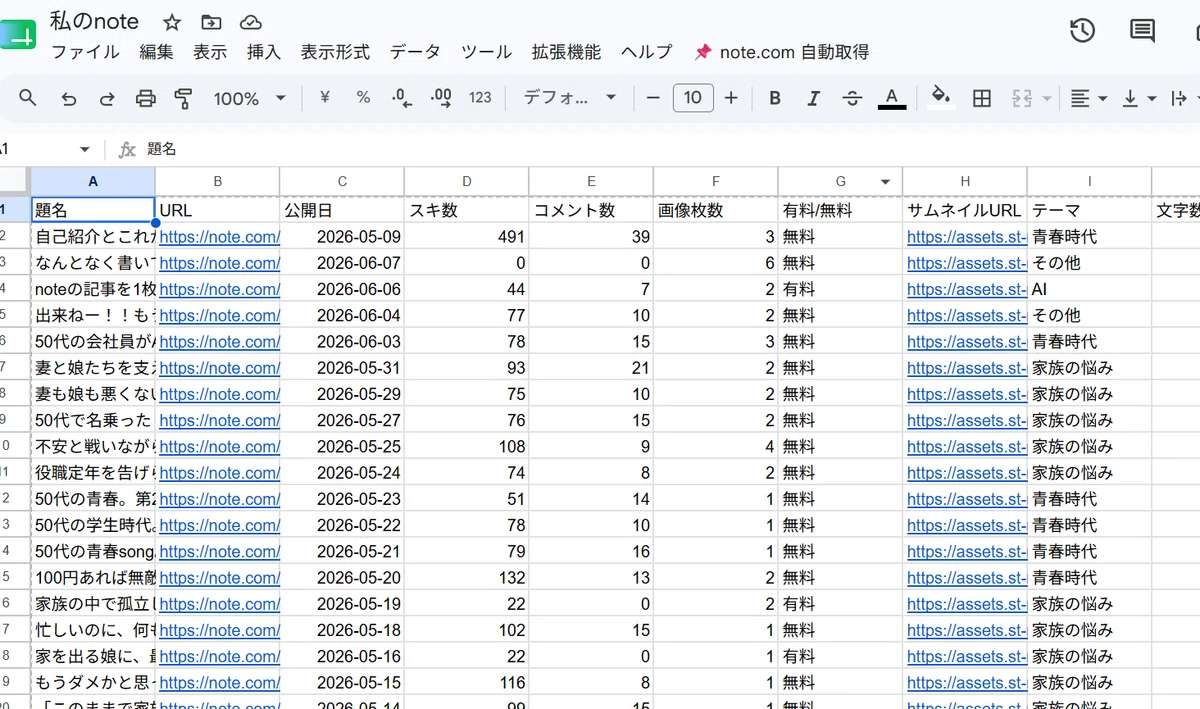Open the 表示形式 menu

335,52
